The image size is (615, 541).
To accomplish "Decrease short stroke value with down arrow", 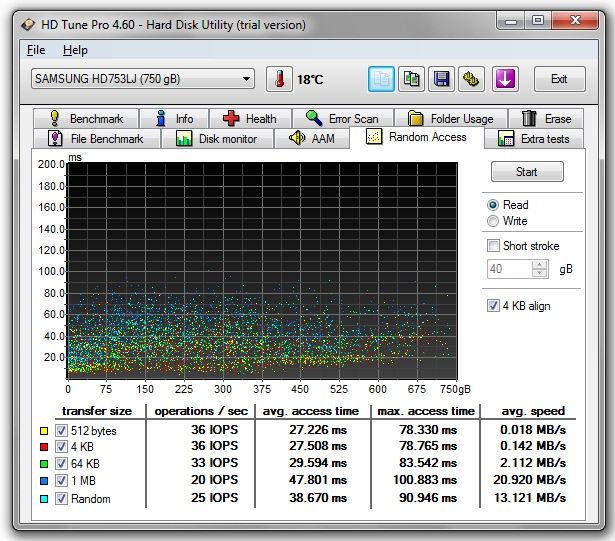I will (x=540, y=273).
